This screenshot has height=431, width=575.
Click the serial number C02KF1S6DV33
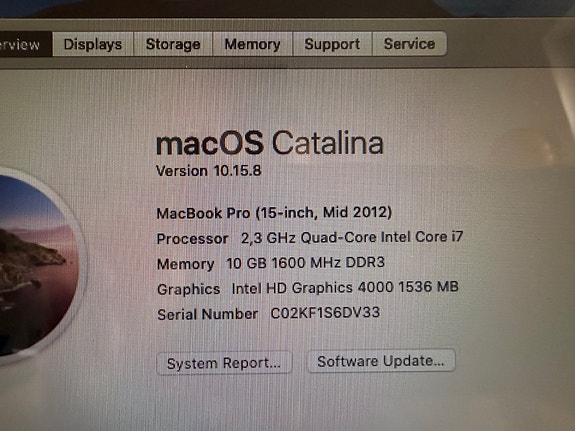(x=325, y=313)
